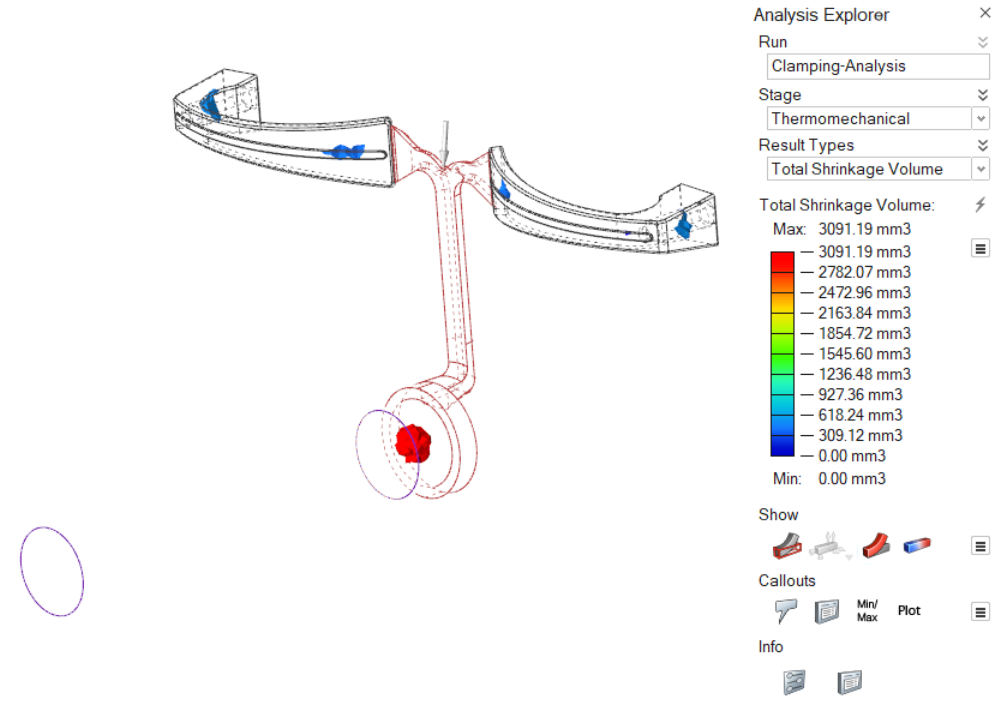
Task: Reset legend bounds with the lightning icon
Action: point(980,205)
